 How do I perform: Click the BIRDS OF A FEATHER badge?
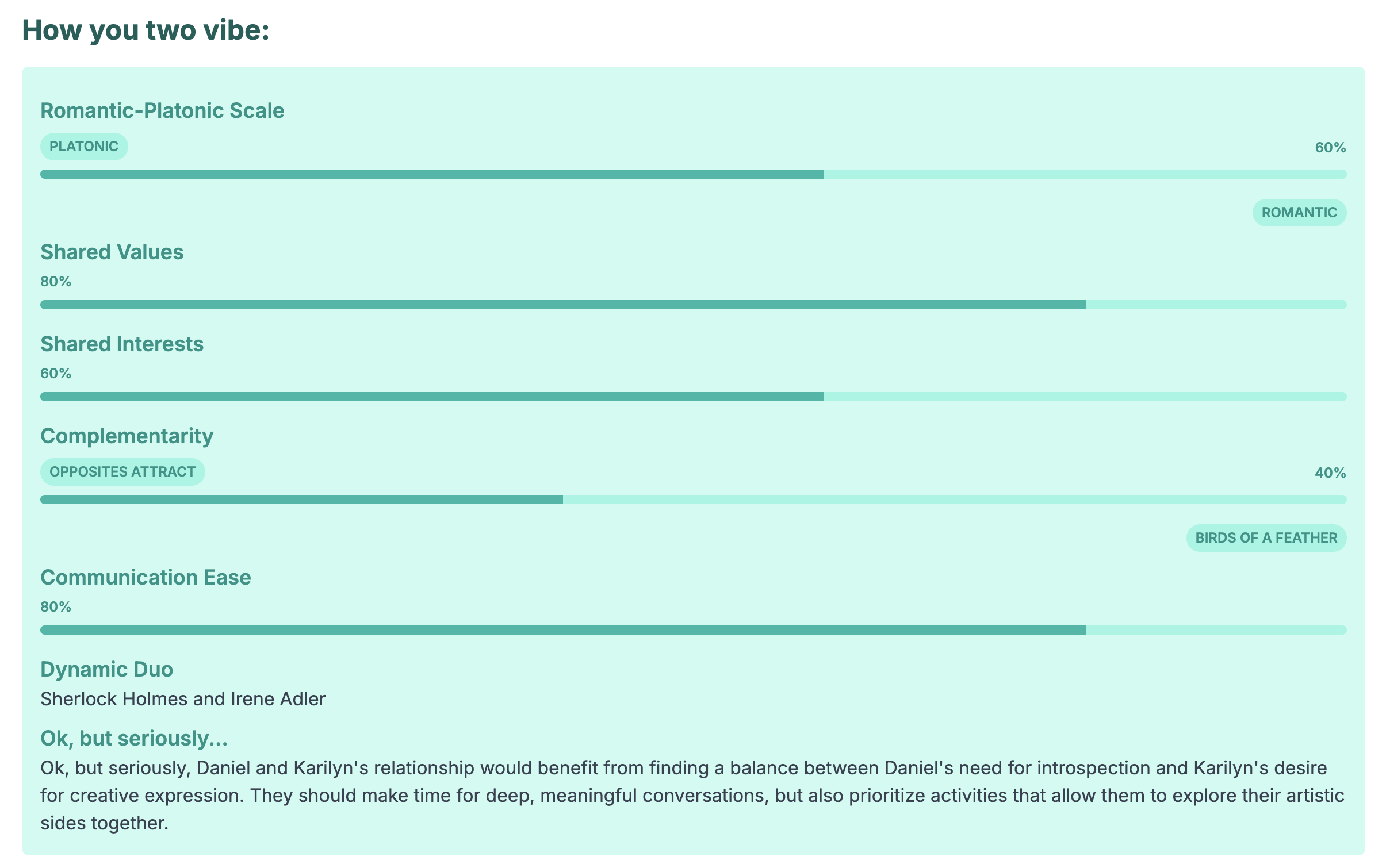1266,538
